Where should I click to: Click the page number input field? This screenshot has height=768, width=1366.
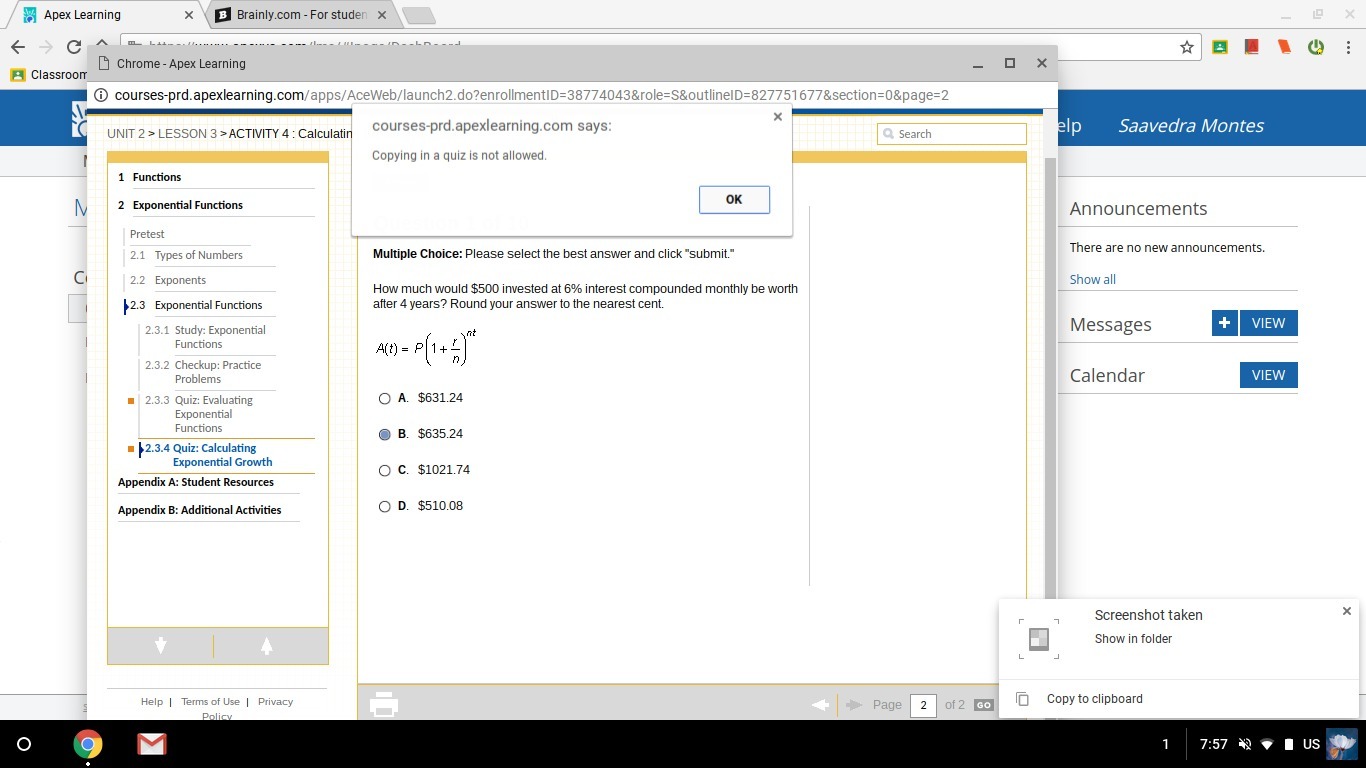[x=924, y=705]
